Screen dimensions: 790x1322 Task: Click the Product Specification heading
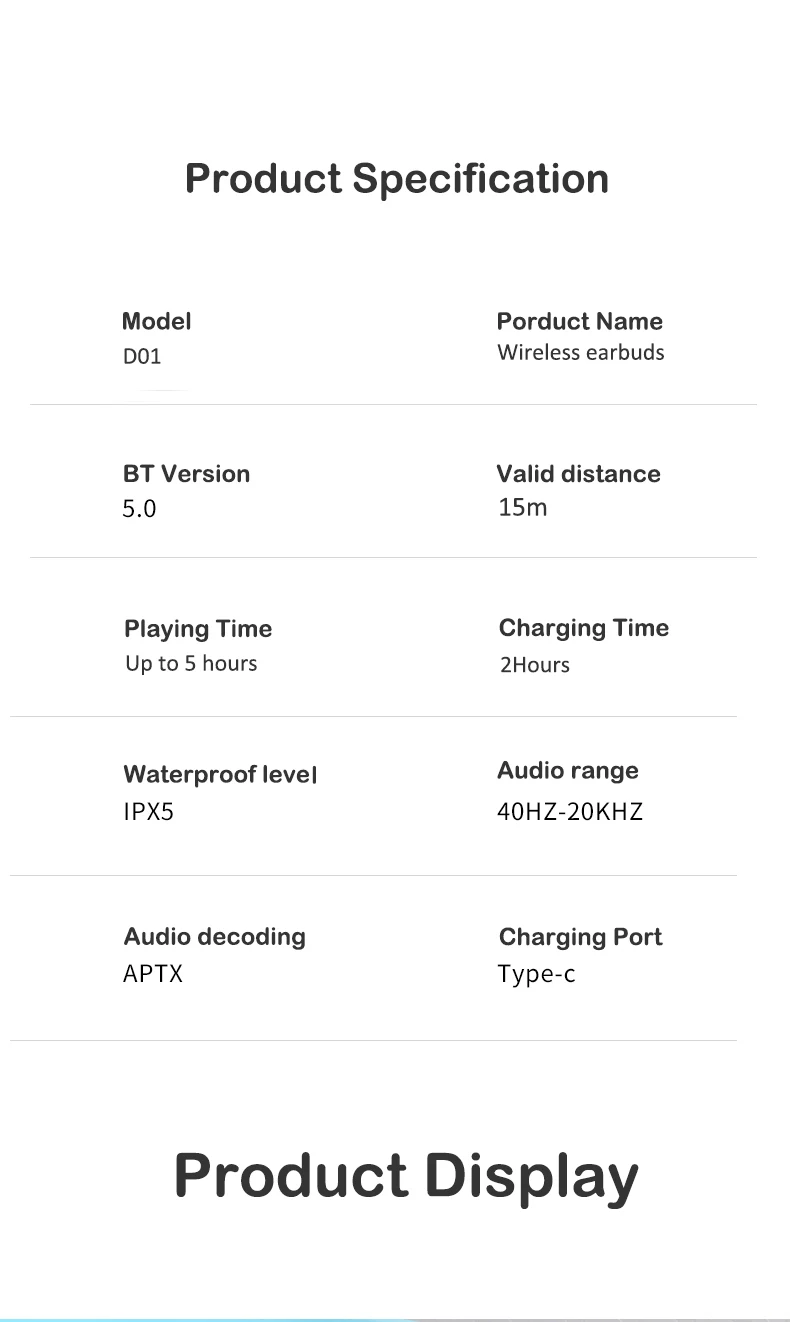tap(396, 179)
